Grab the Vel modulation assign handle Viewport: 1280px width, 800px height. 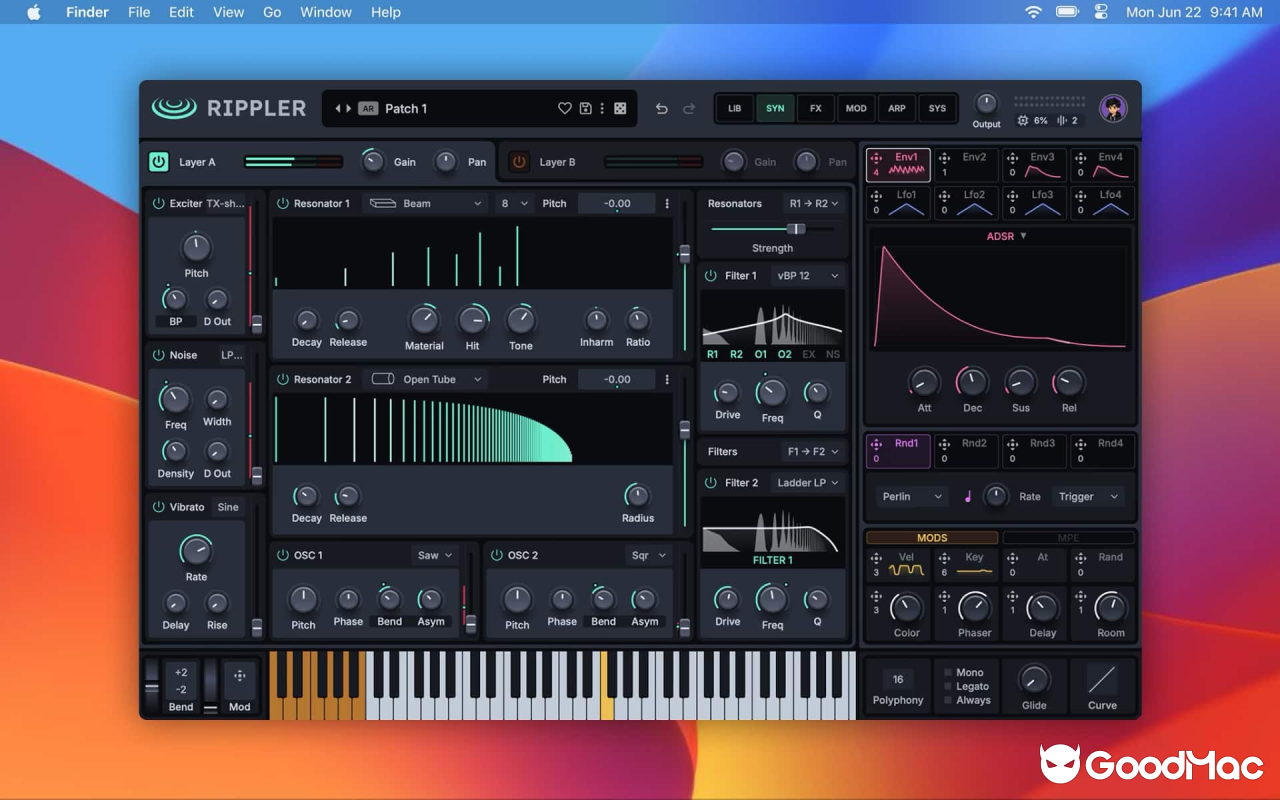point(876,558)
